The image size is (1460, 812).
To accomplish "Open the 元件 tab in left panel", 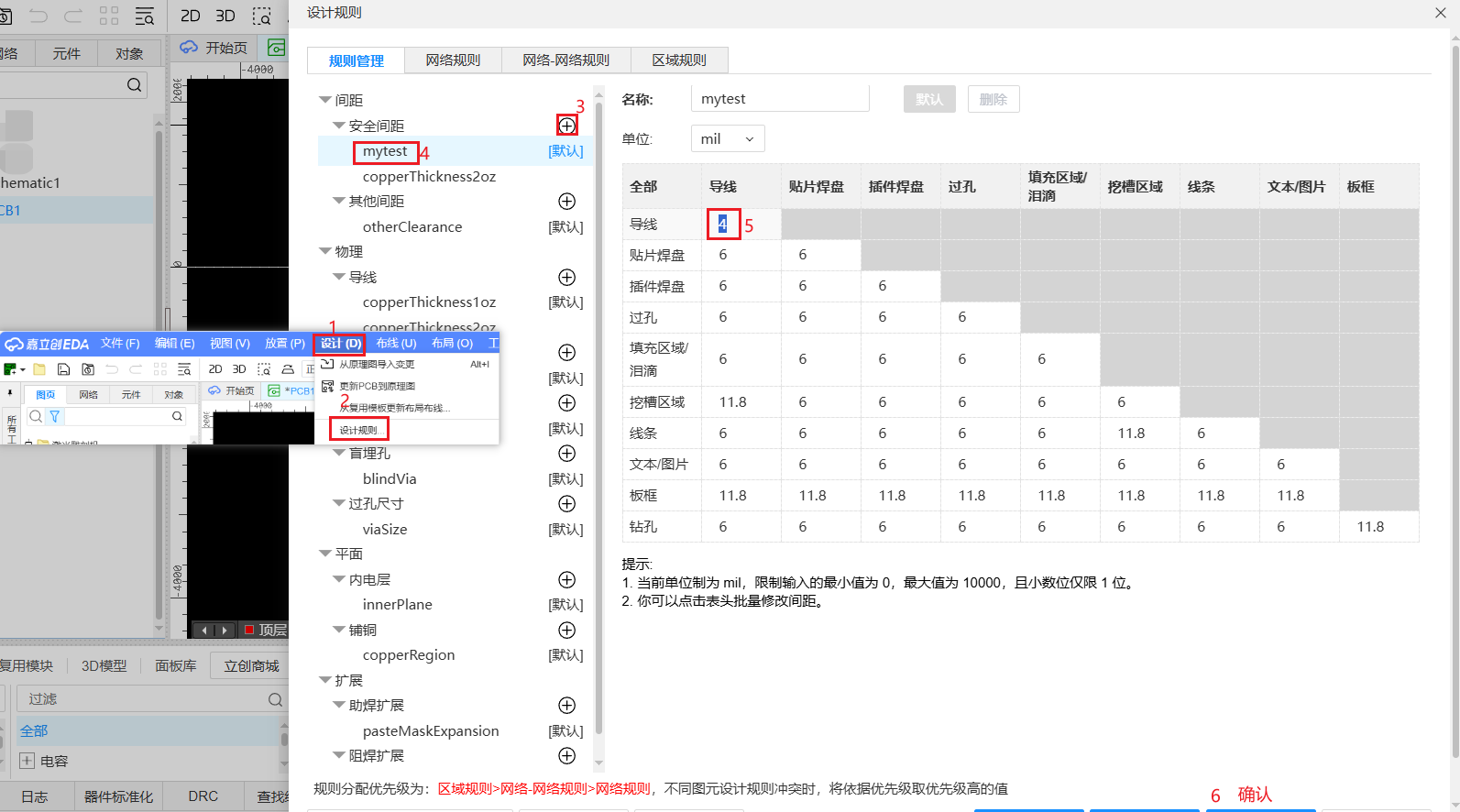I will [66, 54].
